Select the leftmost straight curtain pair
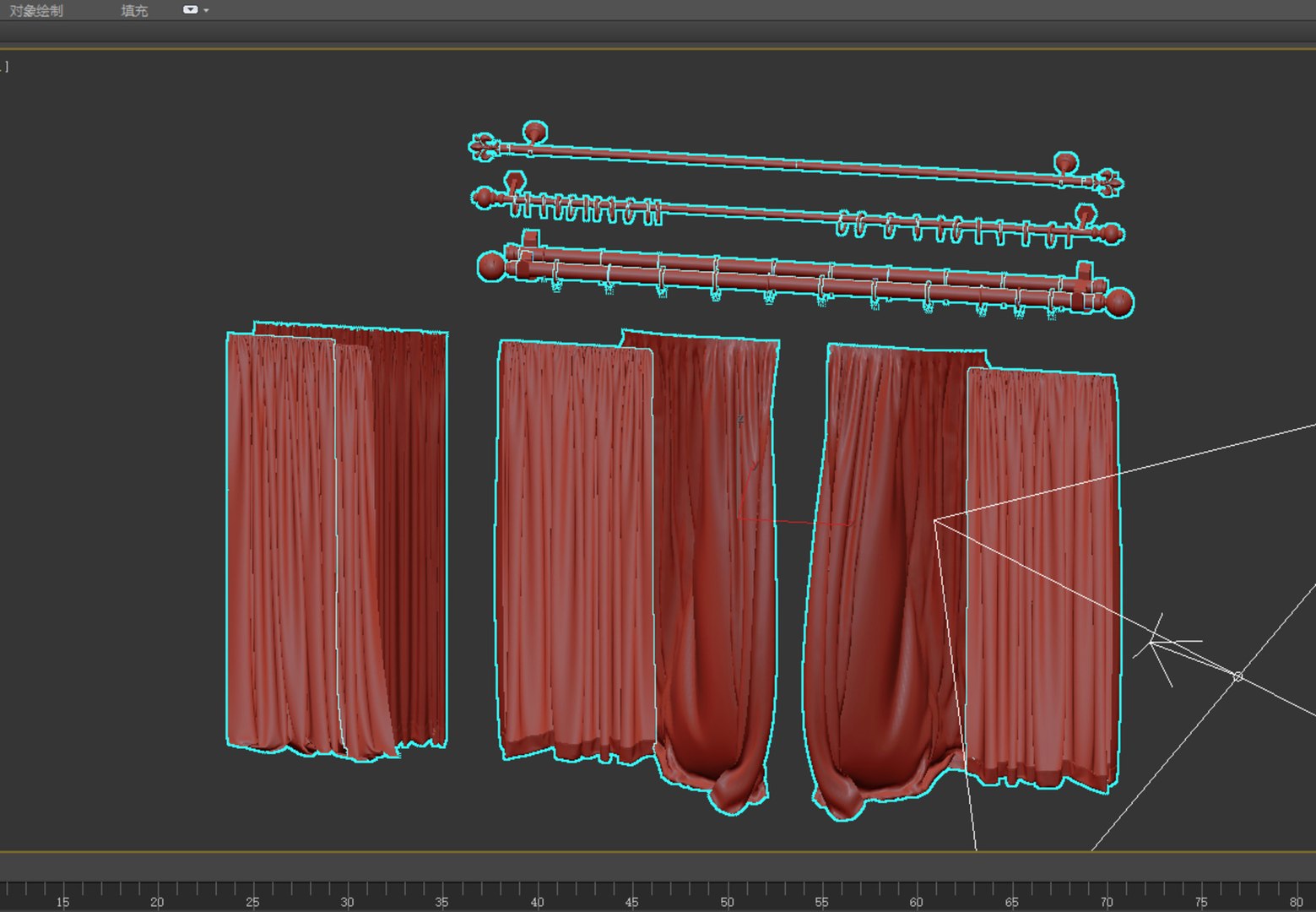Screen dimensions: 1316x912 pyautogui.click(x=336, y=540)
